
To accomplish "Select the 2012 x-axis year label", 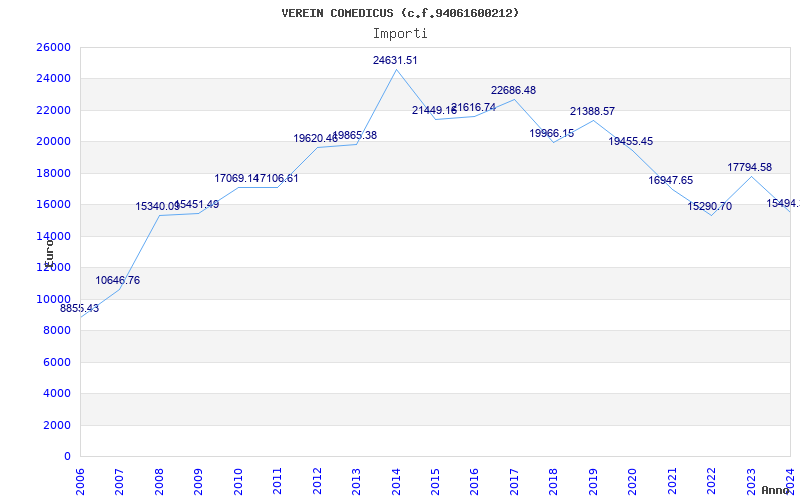I will [317, 482].
